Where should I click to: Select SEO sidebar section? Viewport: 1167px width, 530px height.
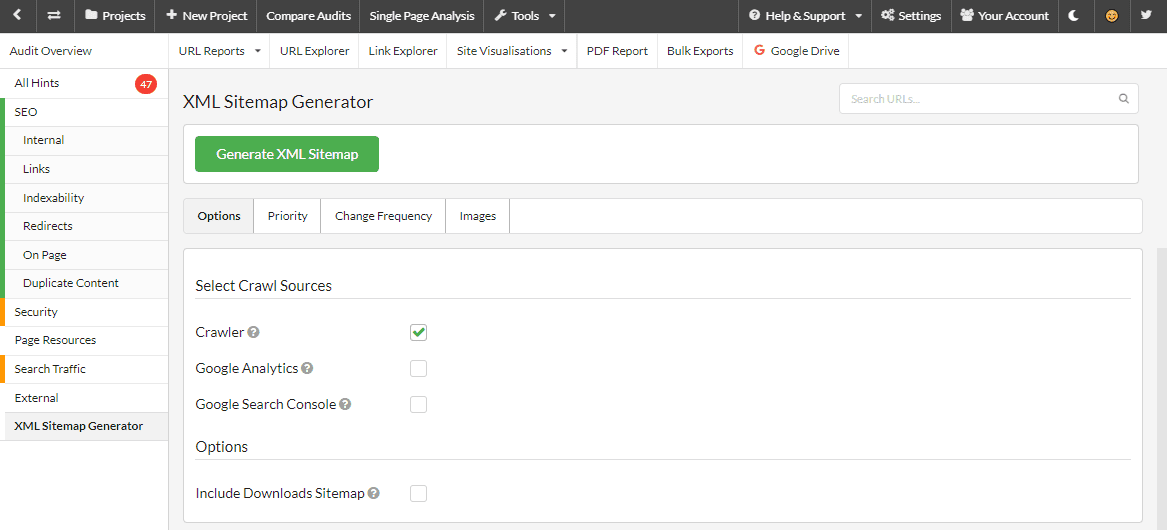tap(84, 112)
